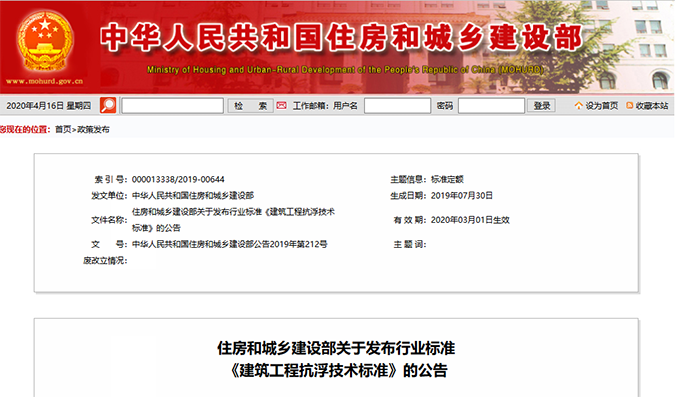This screenshot has height=397, width=675.
Task: Focus the site search text box
Action: coord(173,106)
